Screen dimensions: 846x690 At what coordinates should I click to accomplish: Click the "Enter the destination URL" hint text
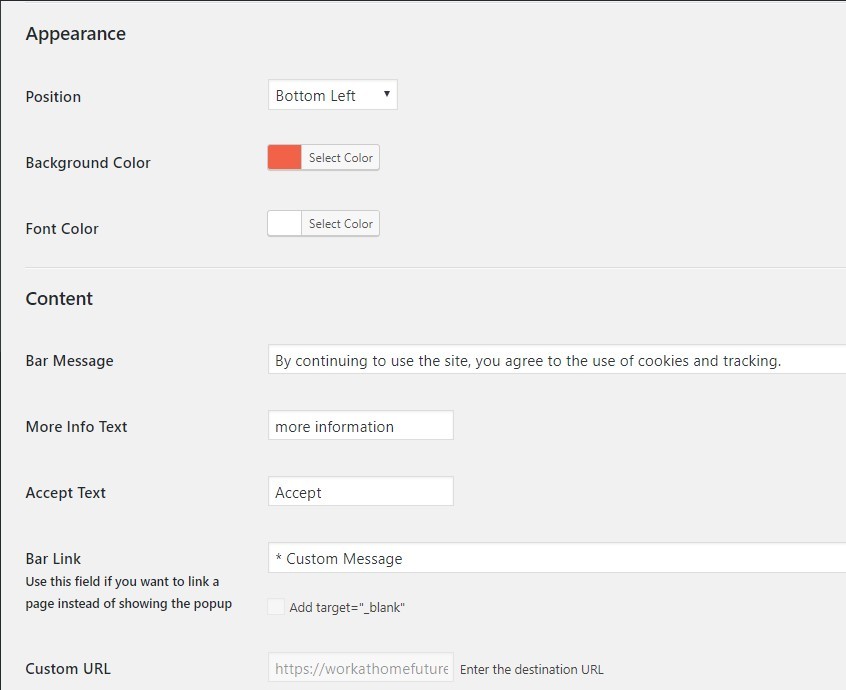pyautogui.click(x=530, y=669)
